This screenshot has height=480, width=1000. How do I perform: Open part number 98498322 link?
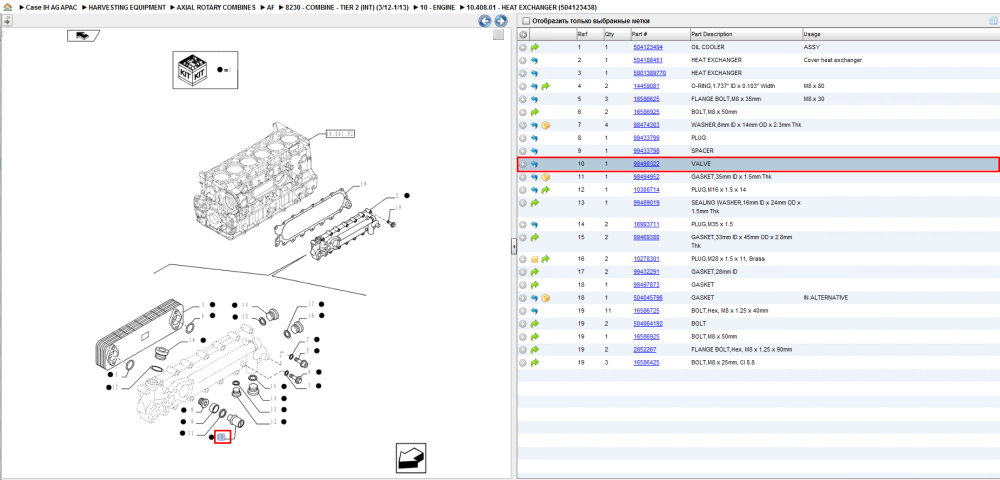point(646,164)
